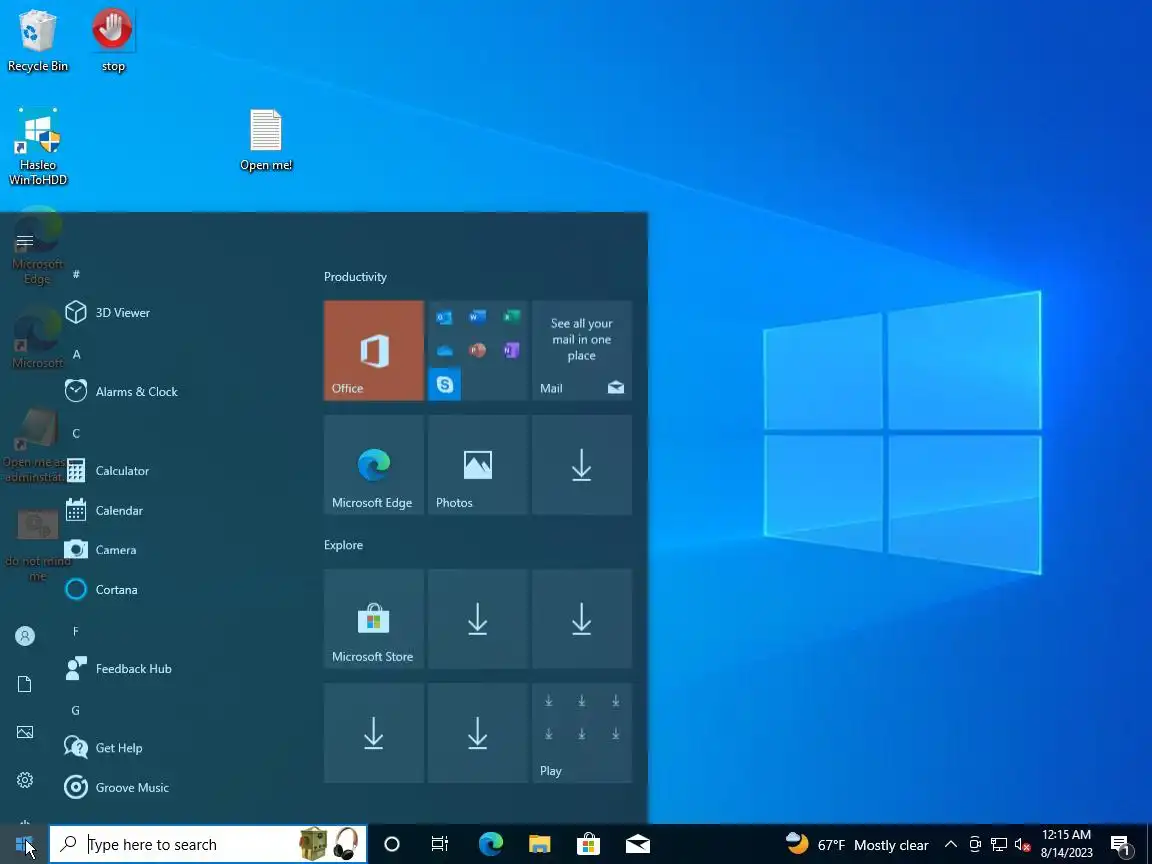This screenshot has width=1152, height=864.
Task: Click the letter A section header
Action: [x=76, y=354]
